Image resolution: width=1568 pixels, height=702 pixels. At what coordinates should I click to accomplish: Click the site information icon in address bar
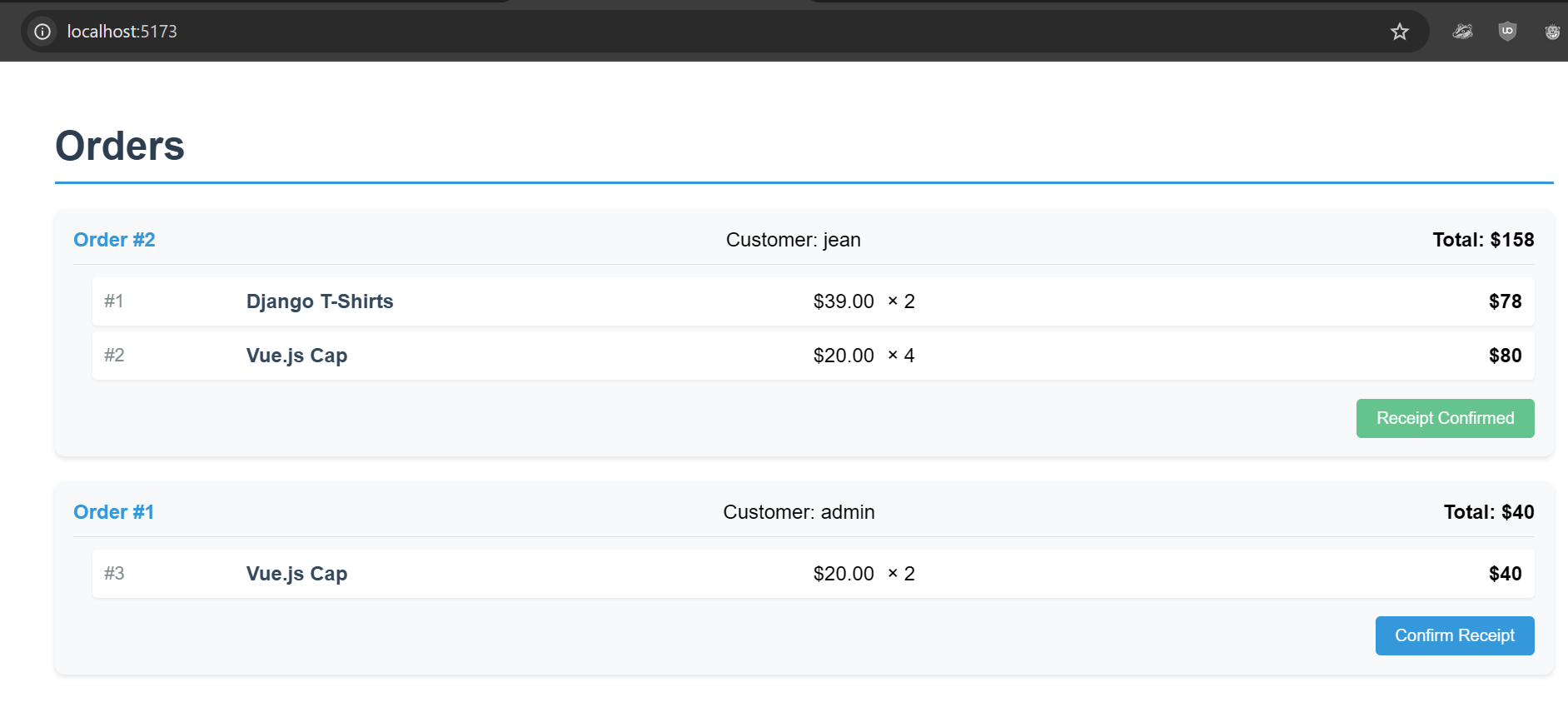click(42, 32)
